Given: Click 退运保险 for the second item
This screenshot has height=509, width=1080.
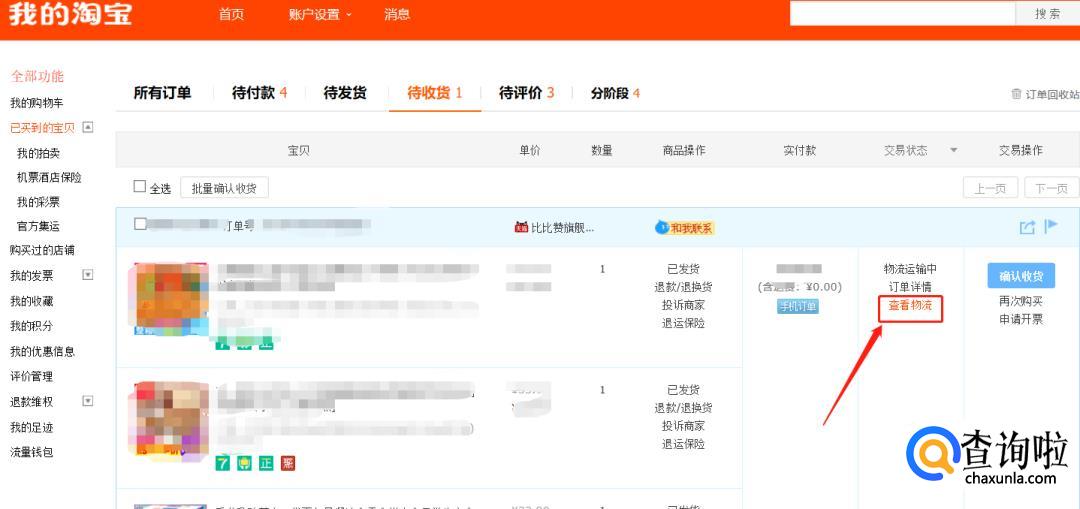Looking at the screenshot, I should (683, 444).
